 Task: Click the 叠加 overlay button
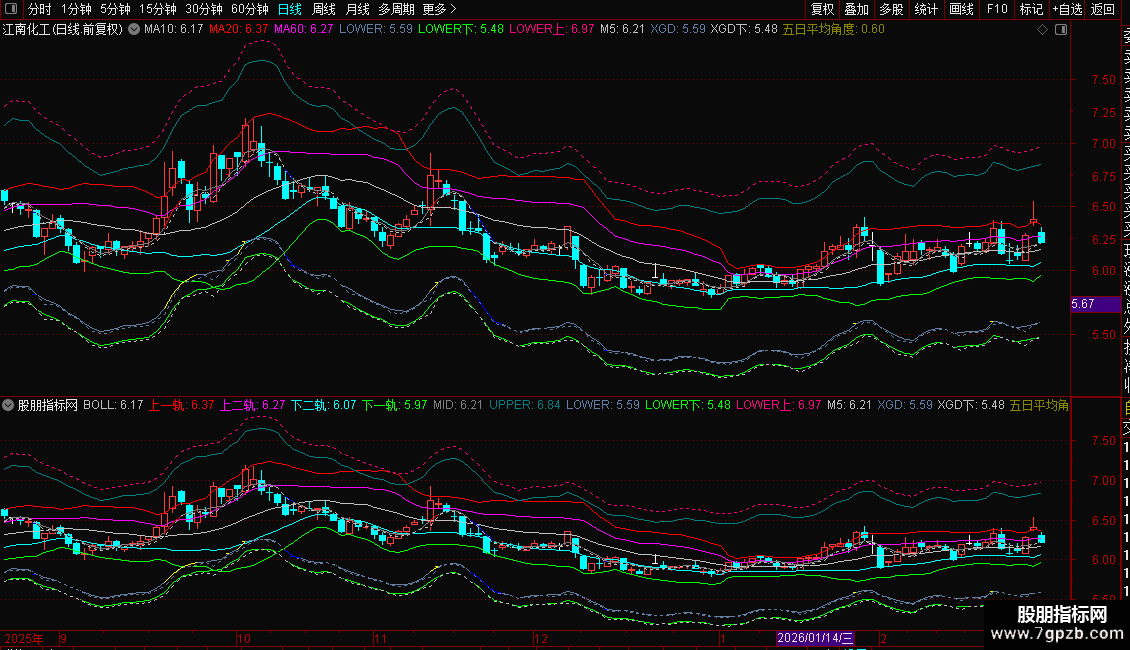pyautogui.click(x=857, y=9)
